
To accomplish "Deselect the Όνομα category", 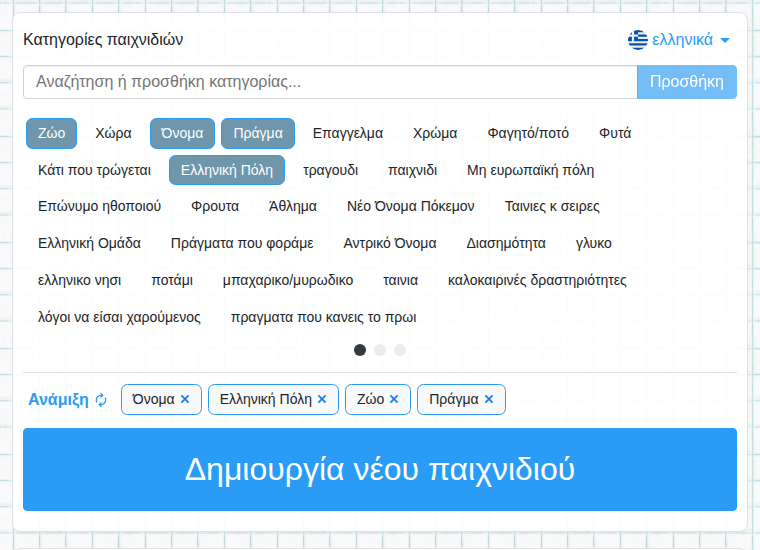I will (x=182, y=133).
